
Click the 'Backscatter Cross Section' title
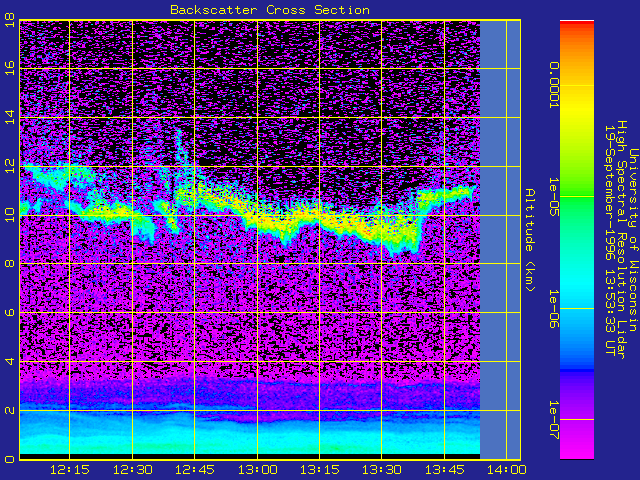pos(270,10)
